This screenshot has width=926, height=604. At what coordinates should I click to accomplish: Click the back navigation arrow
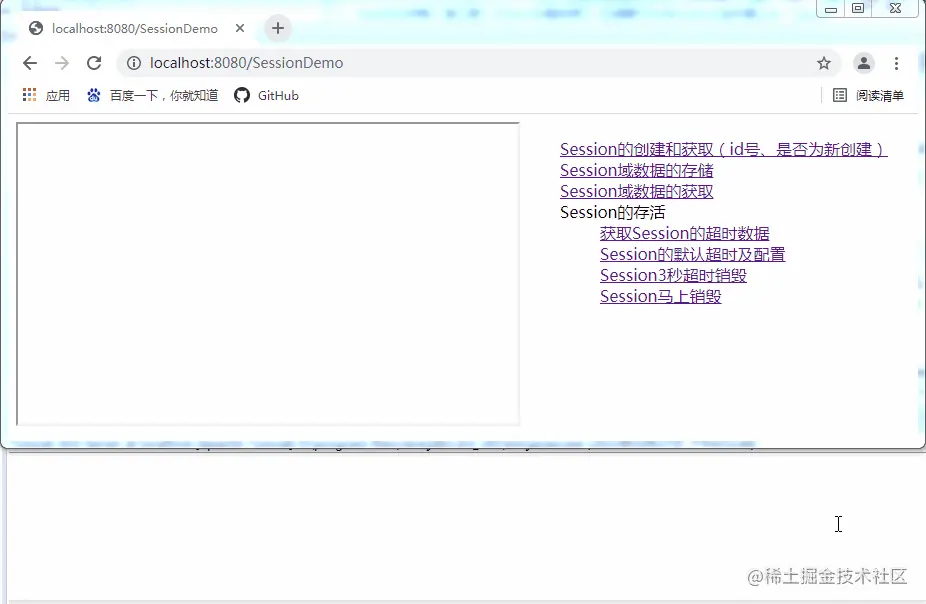click(x=30, y=62)
